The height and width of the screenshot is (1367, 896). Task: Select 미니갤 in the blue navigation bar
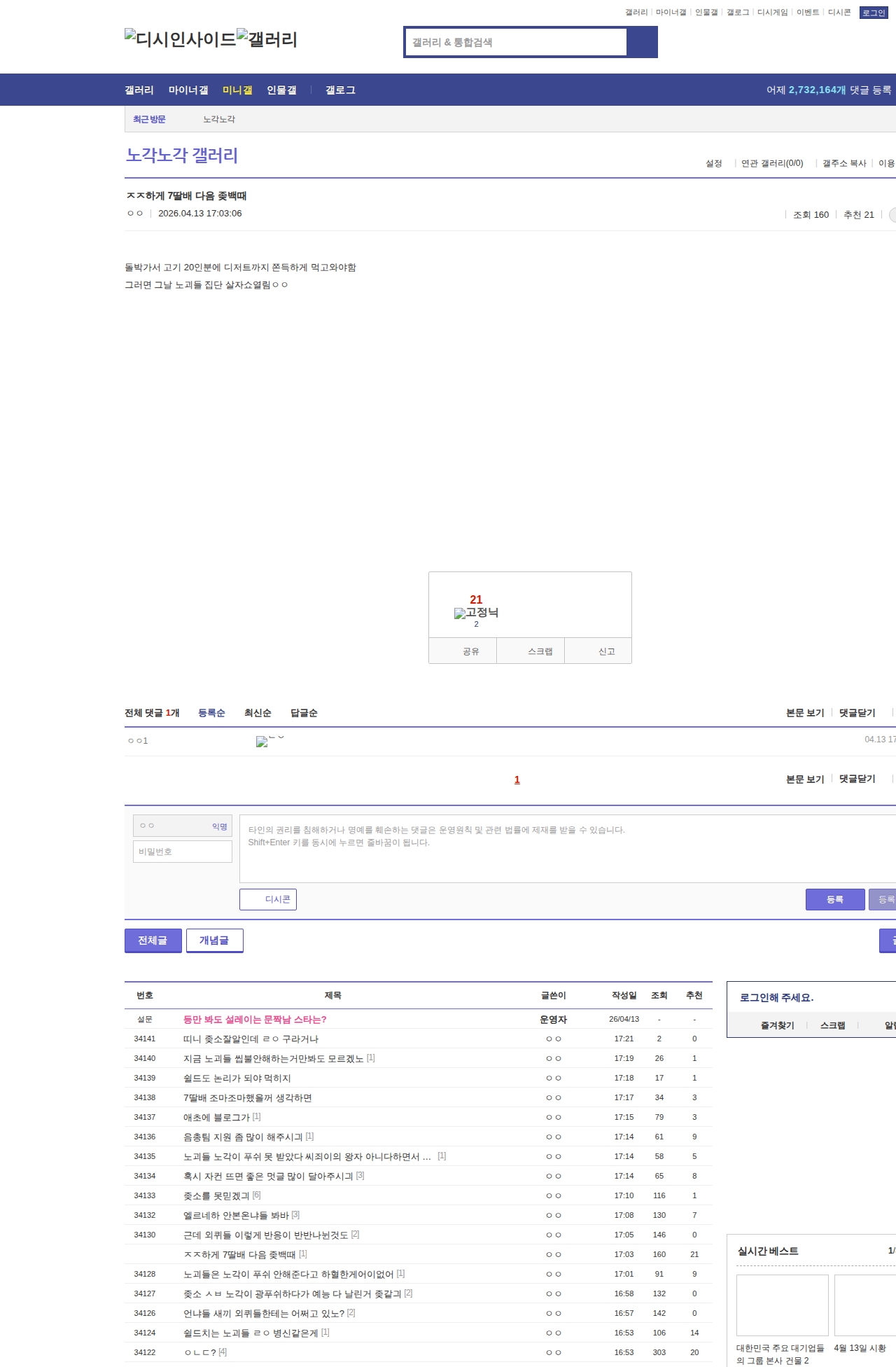click(x=237, y=90)
